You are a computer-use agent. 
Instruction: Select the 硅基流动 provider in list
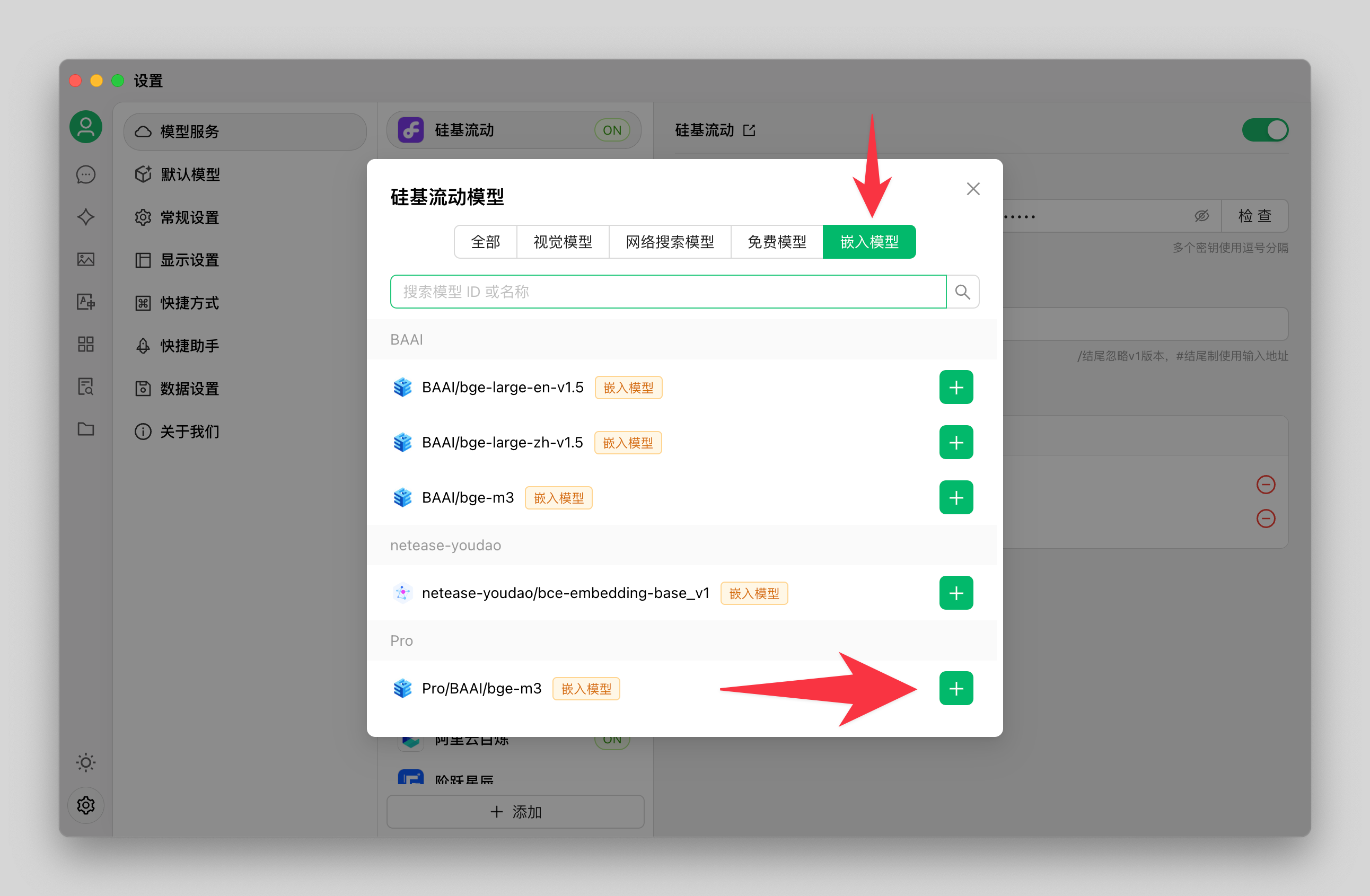[x=513, y=130]
